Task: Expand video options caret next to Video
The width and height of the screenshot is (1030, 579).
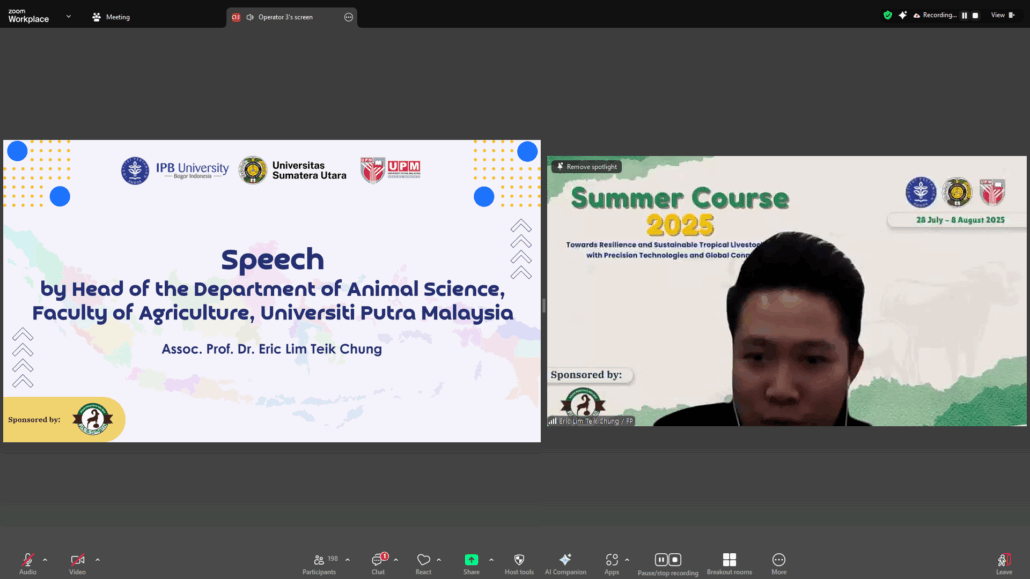Action: pos(97,560)
